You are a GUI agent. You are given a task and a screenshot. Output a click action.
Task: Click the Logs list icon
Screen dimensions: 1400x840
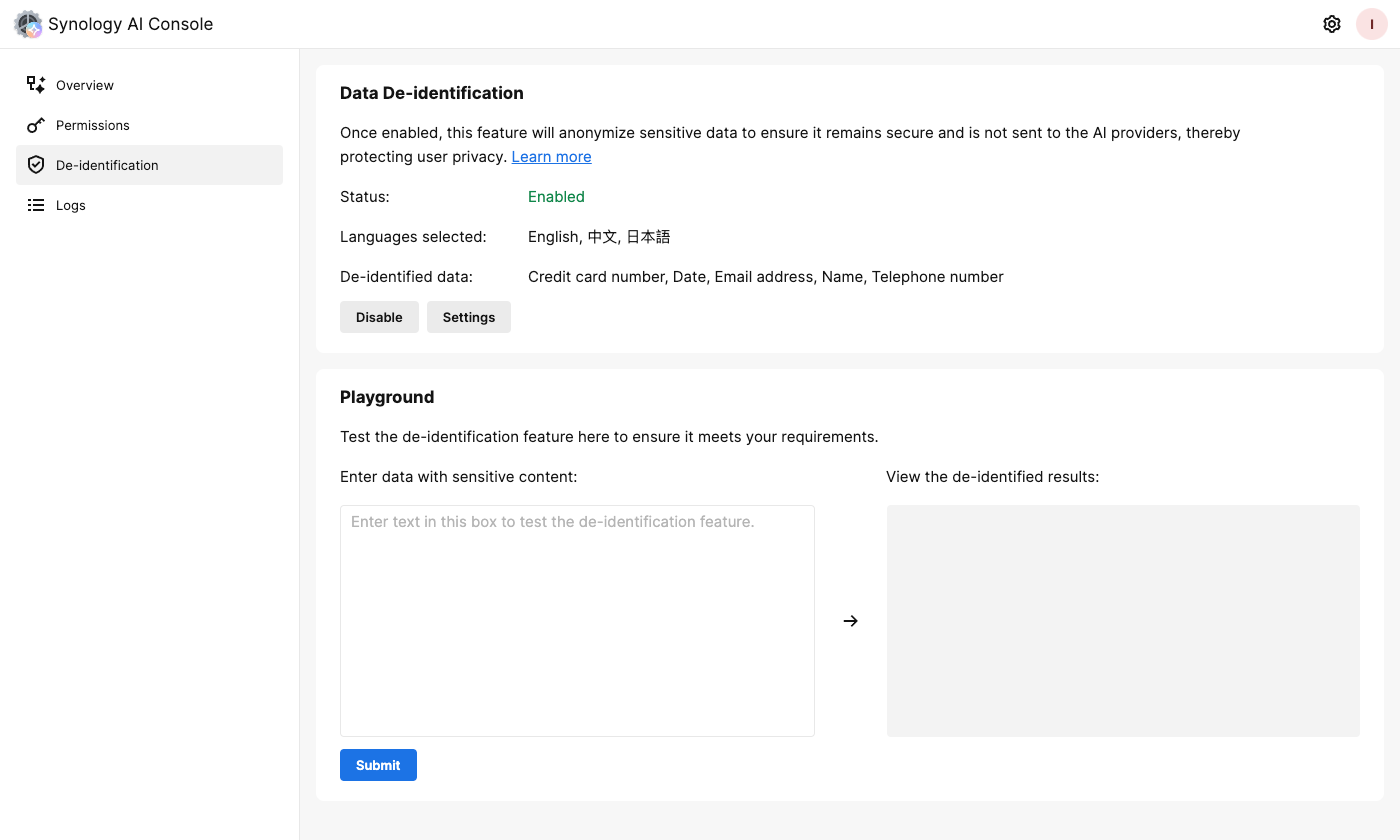click(36, 205)
